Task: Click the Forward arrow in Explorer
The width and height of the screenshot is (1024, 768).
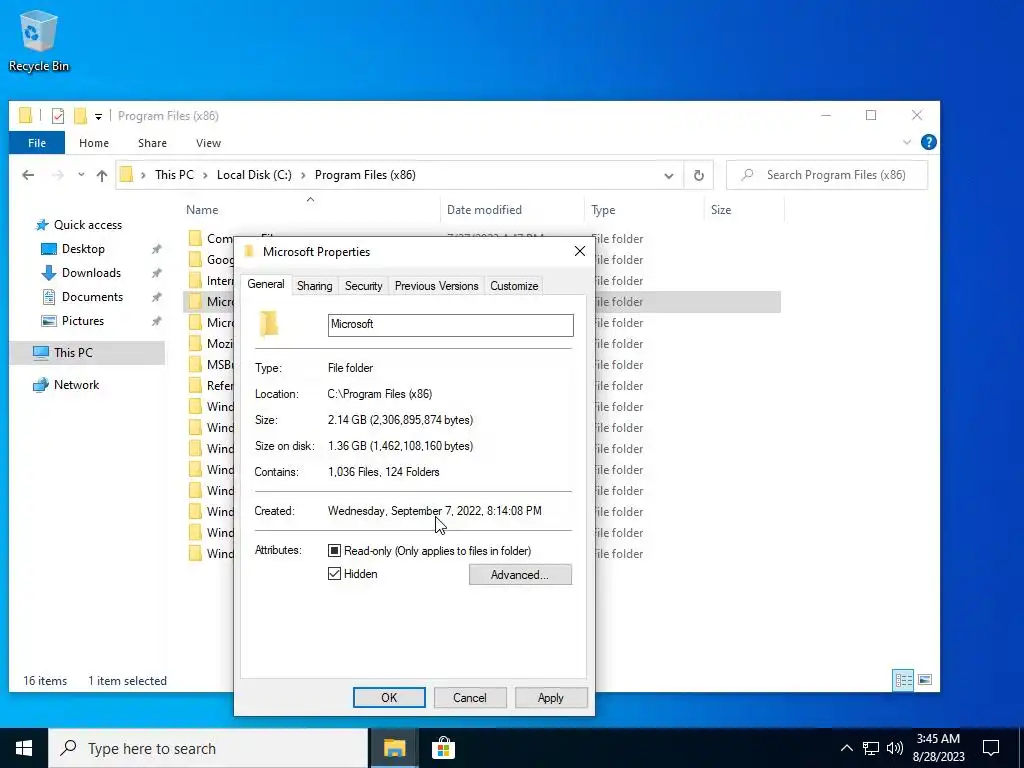Action: [x=57, y=175]
